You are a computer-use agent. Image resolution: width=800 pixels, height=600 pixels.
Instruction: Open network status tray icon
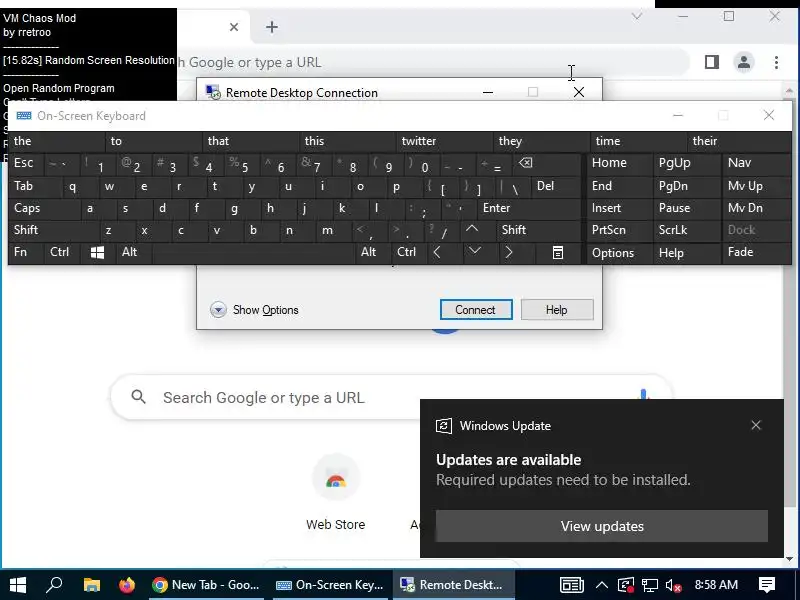click(x=649, y=585)
